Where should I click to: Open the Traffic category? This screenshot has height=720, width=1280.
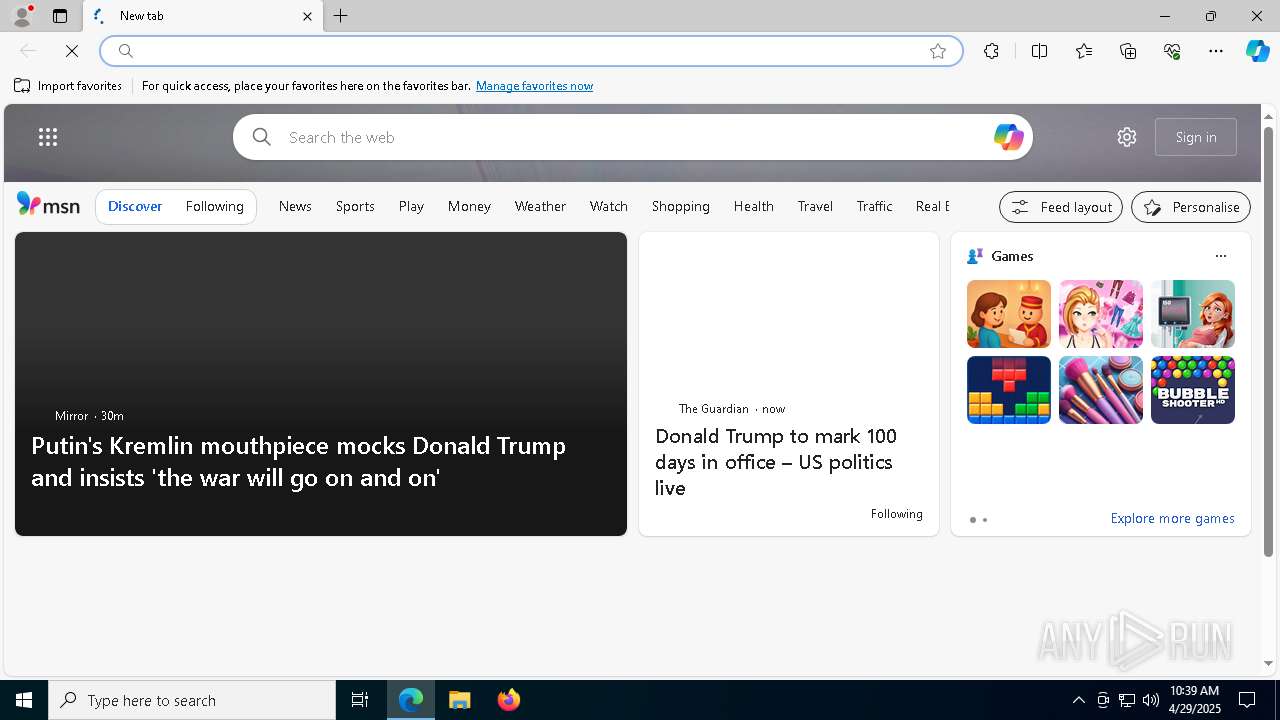(x=874, y=206)
